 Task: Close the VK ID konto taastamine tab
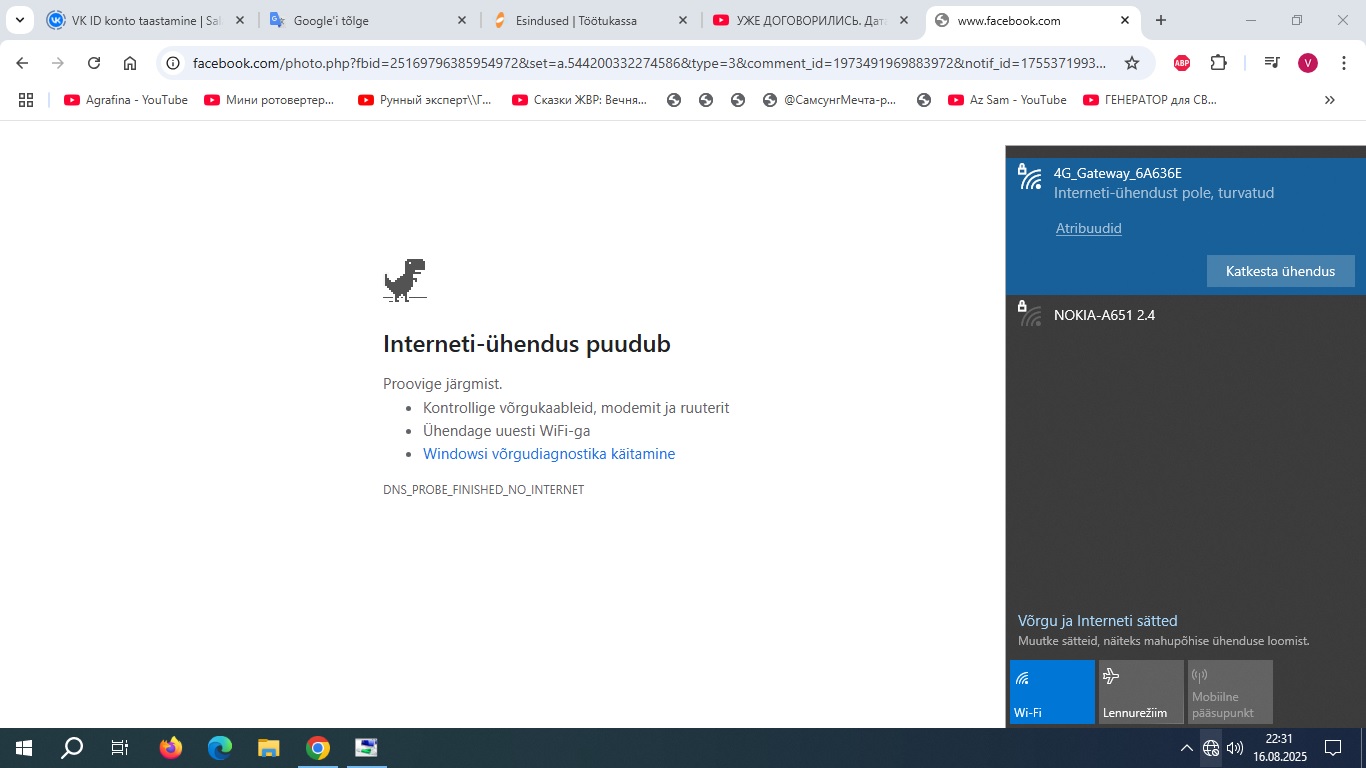[239, 20]
